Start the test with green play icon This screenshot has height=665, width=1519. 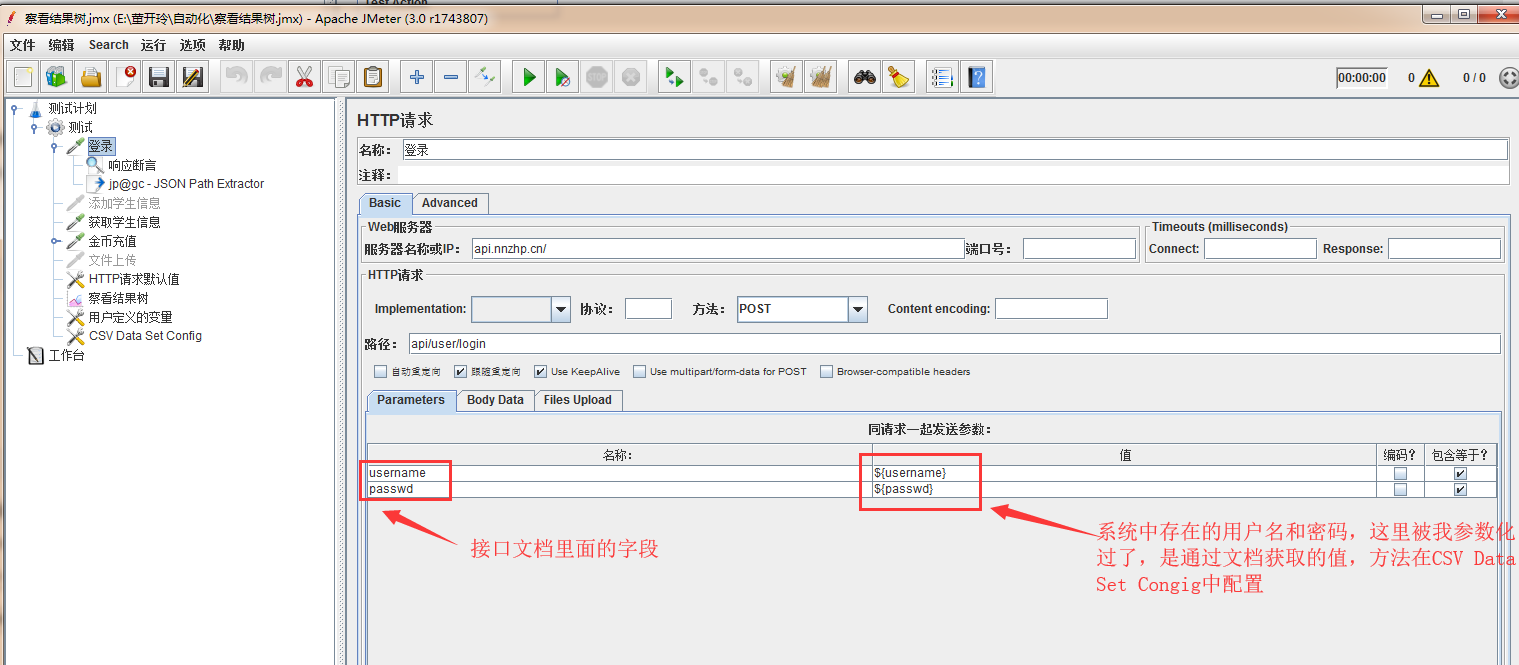(x=529, y=77)
